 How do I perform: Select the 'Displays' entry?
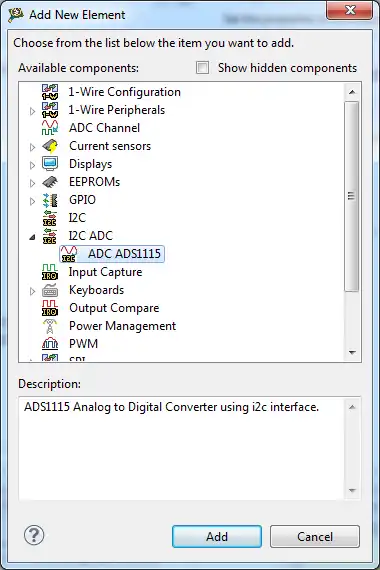click(91, 164)
